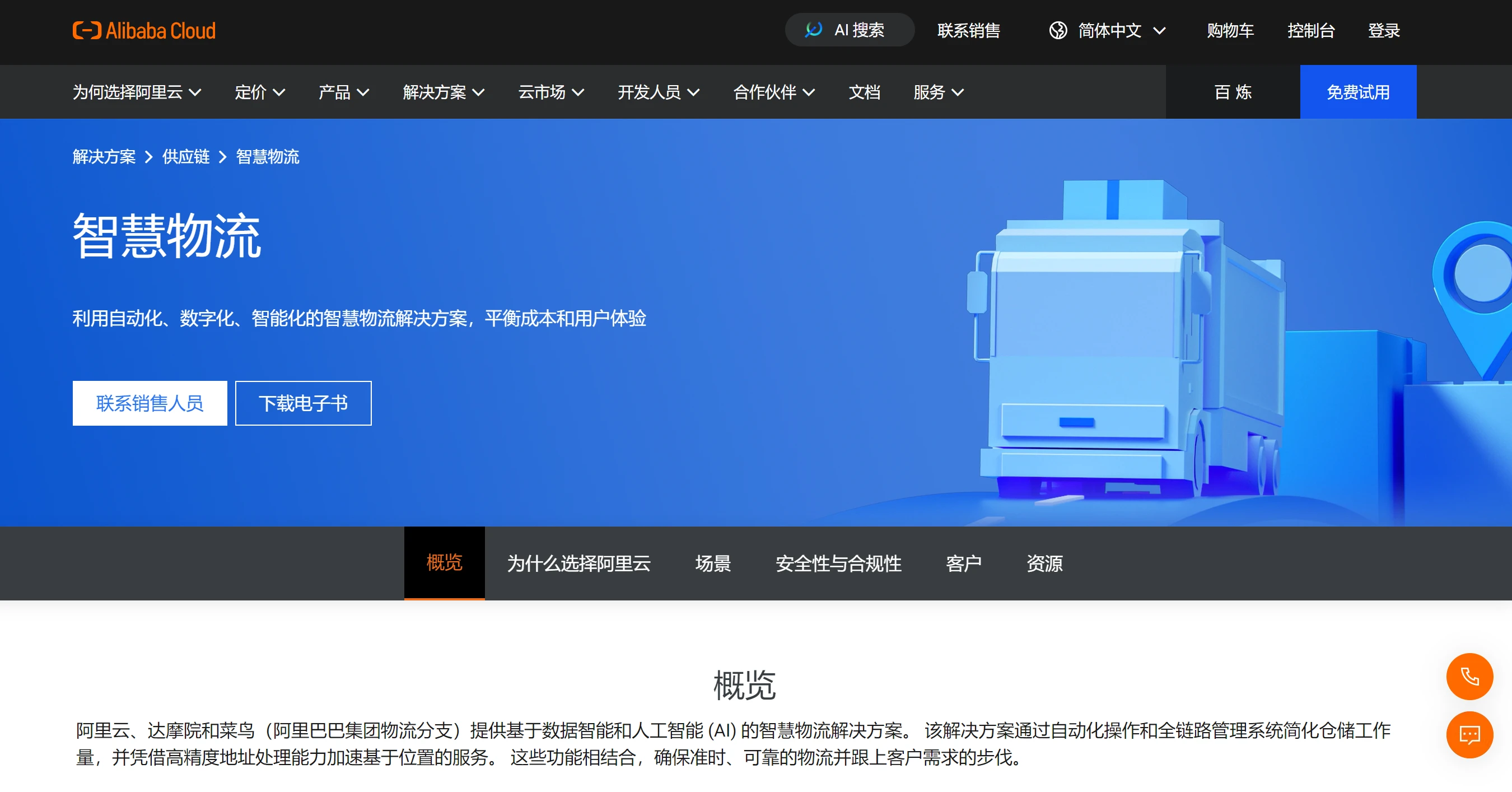This screenshot has width=1512, height=792.
Task: Switch to the 场景 tab
Action: point(712,563)
